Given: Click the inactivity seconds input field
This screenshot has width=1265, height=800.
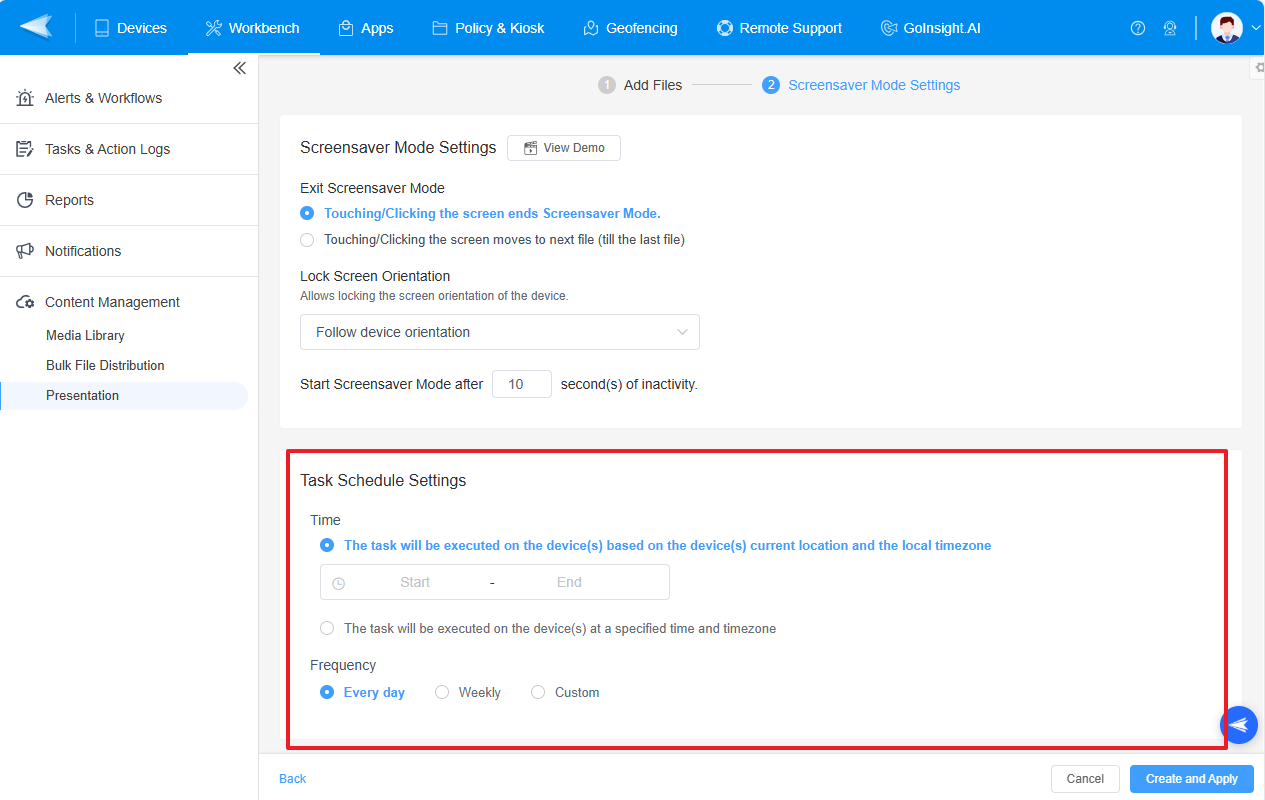Looking at the screenshot, I should pyautogui.click(x=521, y=383).
